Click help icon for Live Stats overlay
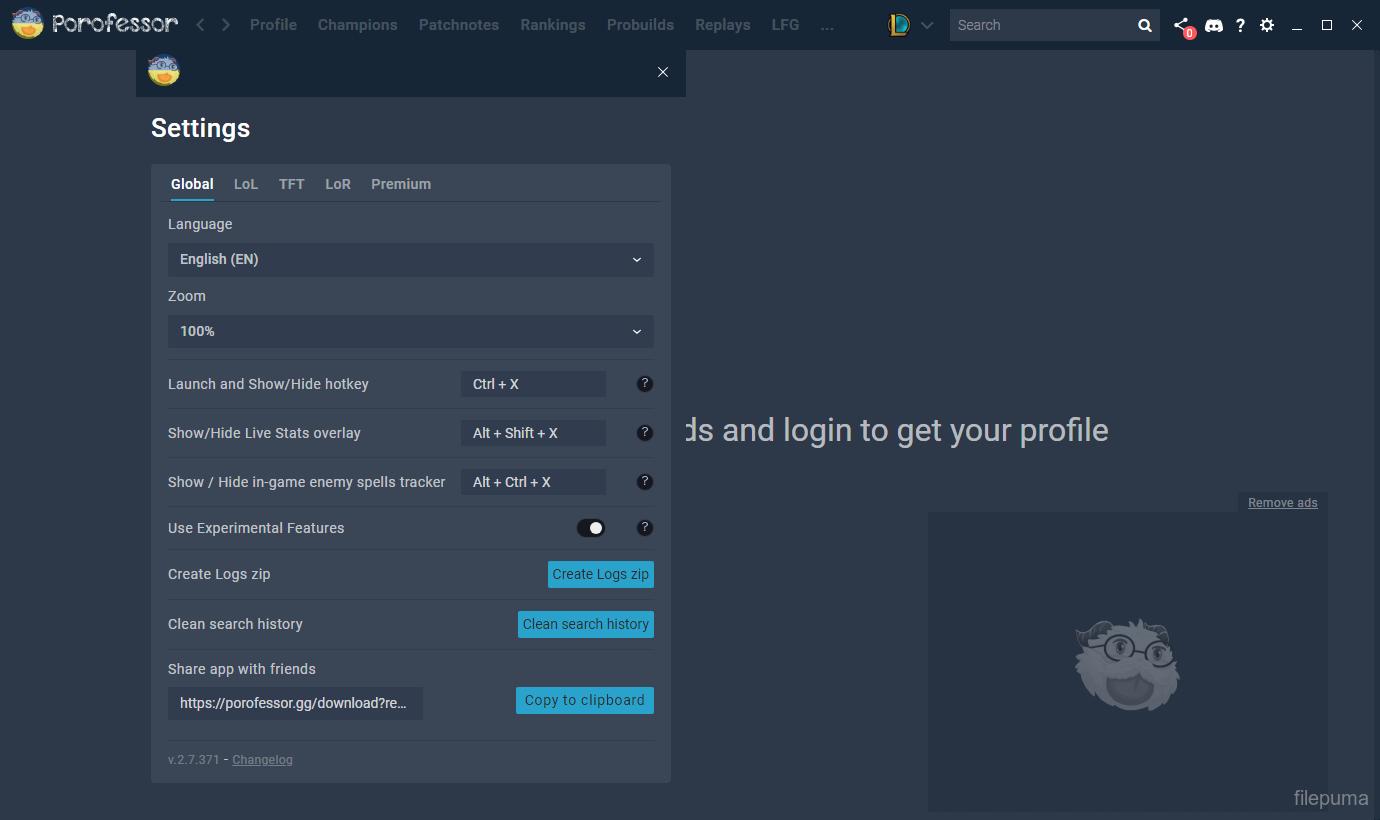The width and height of the screenshot is (1380, 820). click(x=645, y=433)
